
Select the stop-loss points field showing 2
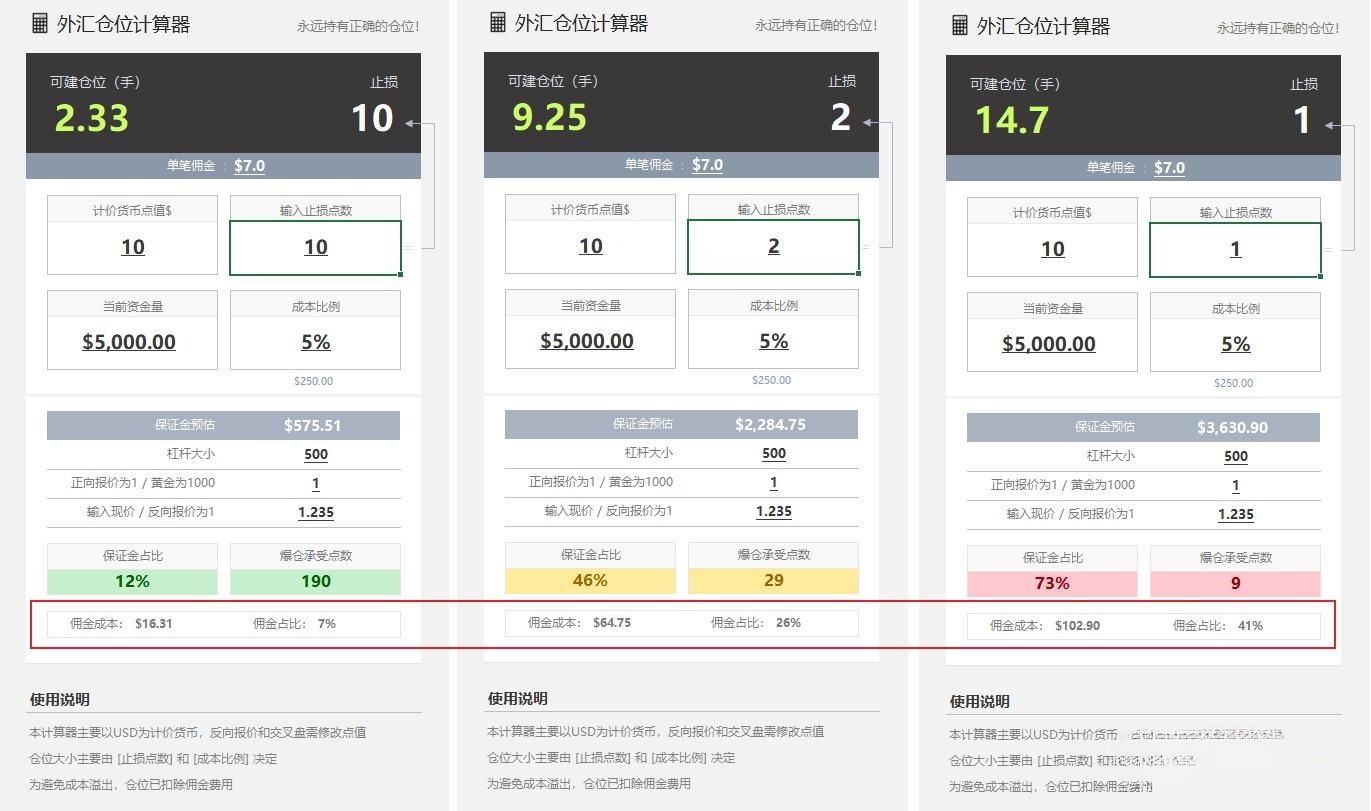[x=773, y=246]
